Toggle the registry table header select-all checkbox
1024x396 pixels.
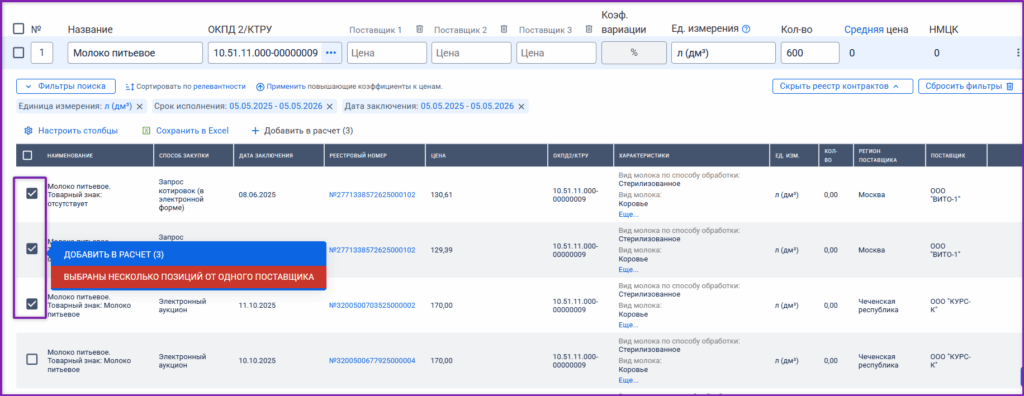(27, 156)
